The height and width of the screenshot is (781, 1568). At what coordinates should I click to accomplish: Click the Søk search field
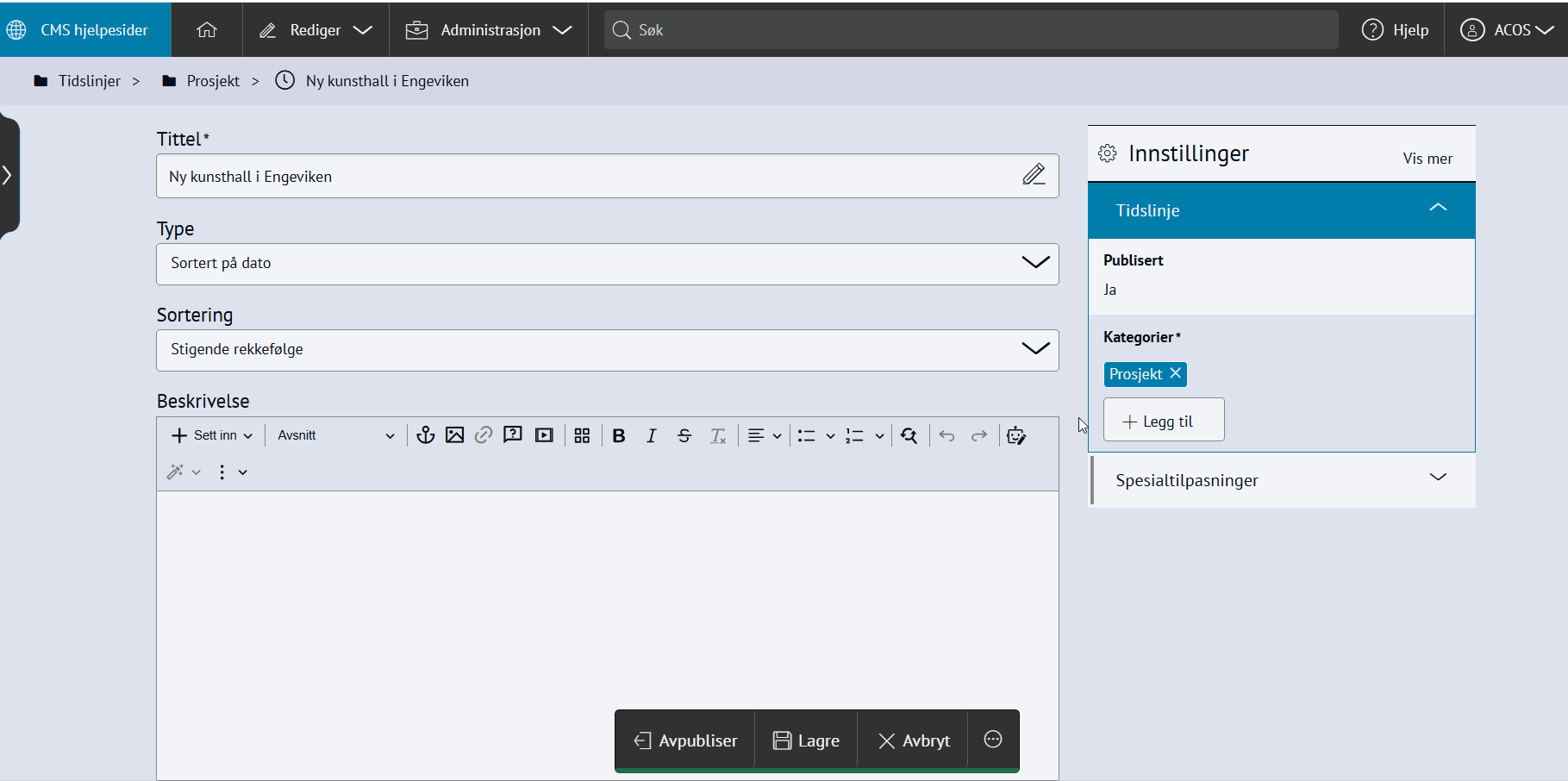(971, 30)
